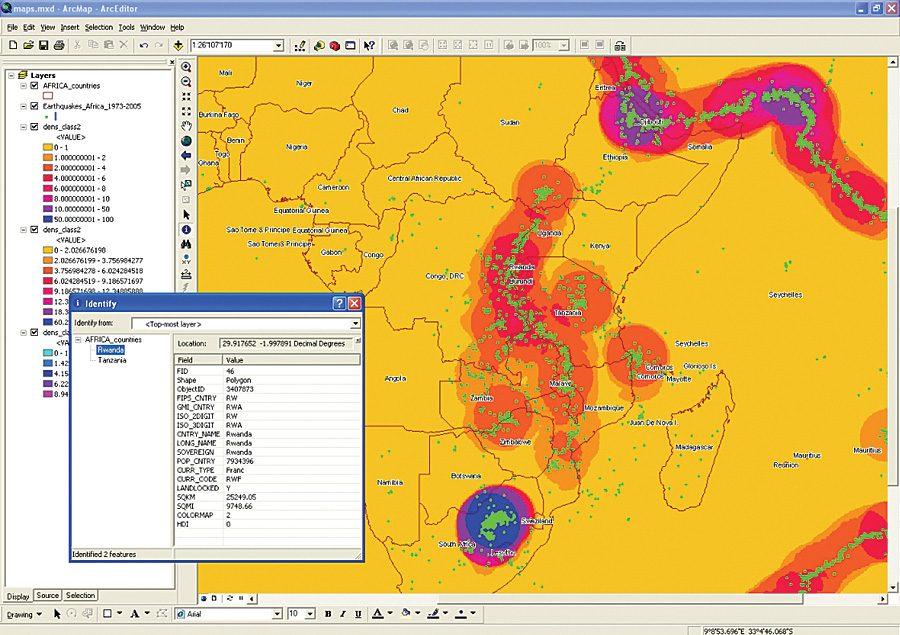Screen dimensions: 900x635
Task: Open the map scale dropdown
Action: pyautogui.click(x=279, y=45)
